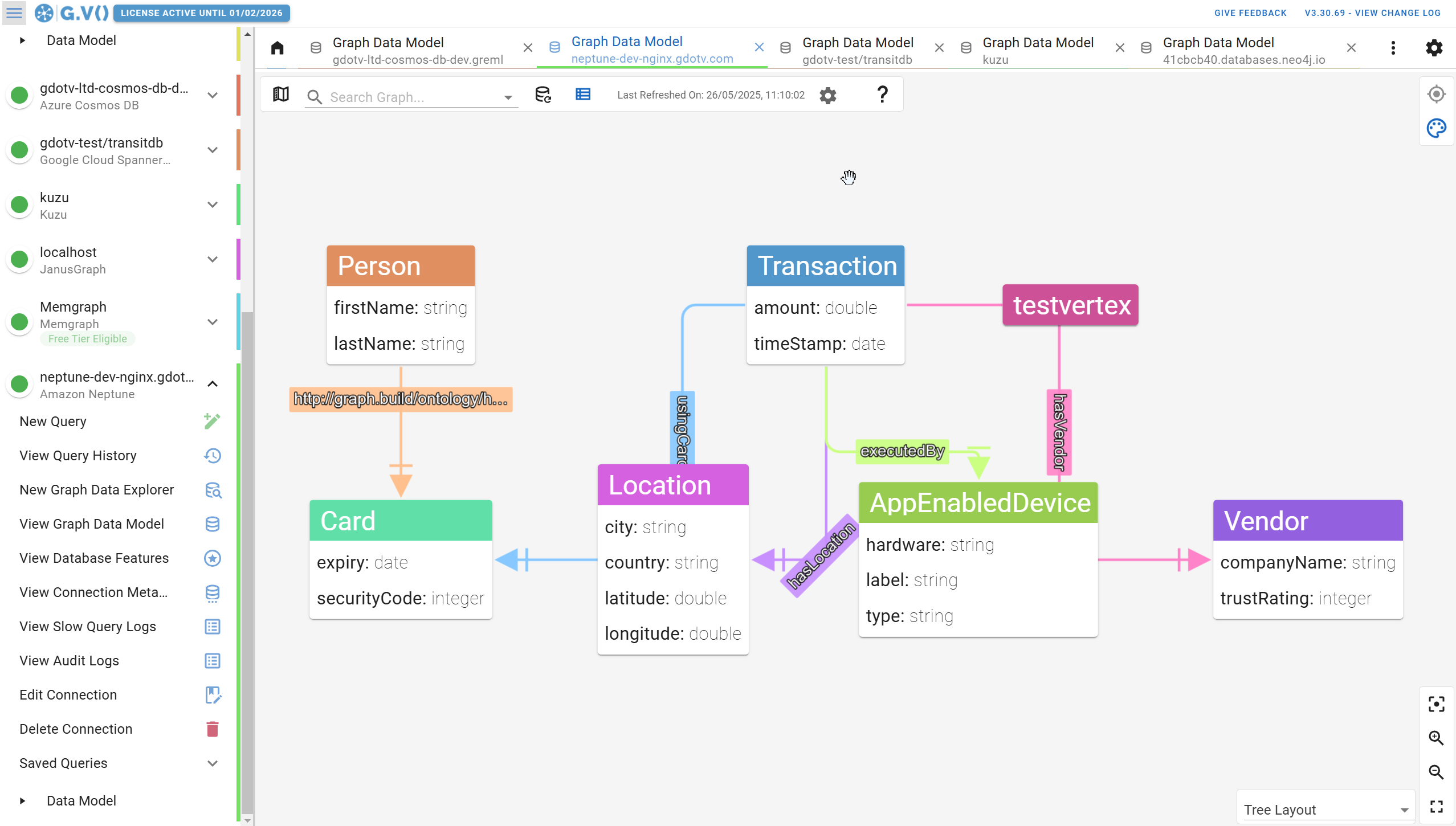Click the G.V() logo

point(71,13)
